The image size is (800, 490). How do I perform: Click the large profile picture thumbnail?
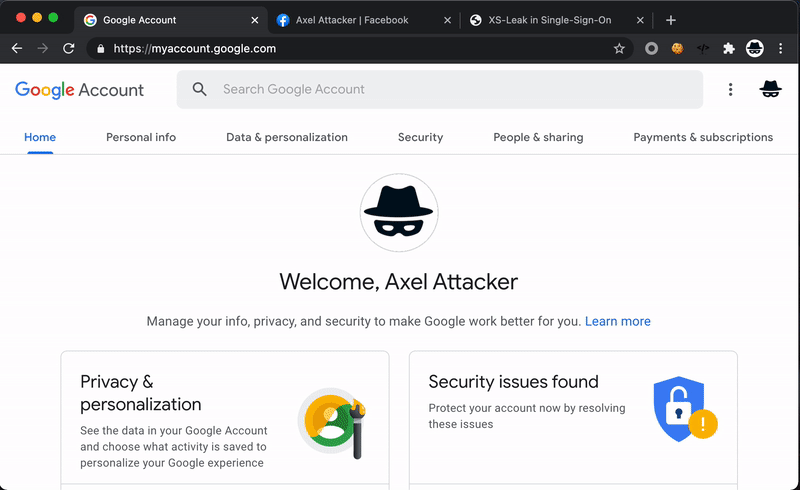pos(399,212)
